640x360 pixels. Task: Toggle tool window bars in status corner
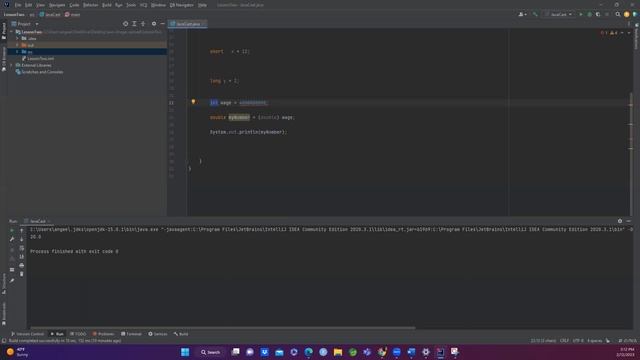[4, 340]
